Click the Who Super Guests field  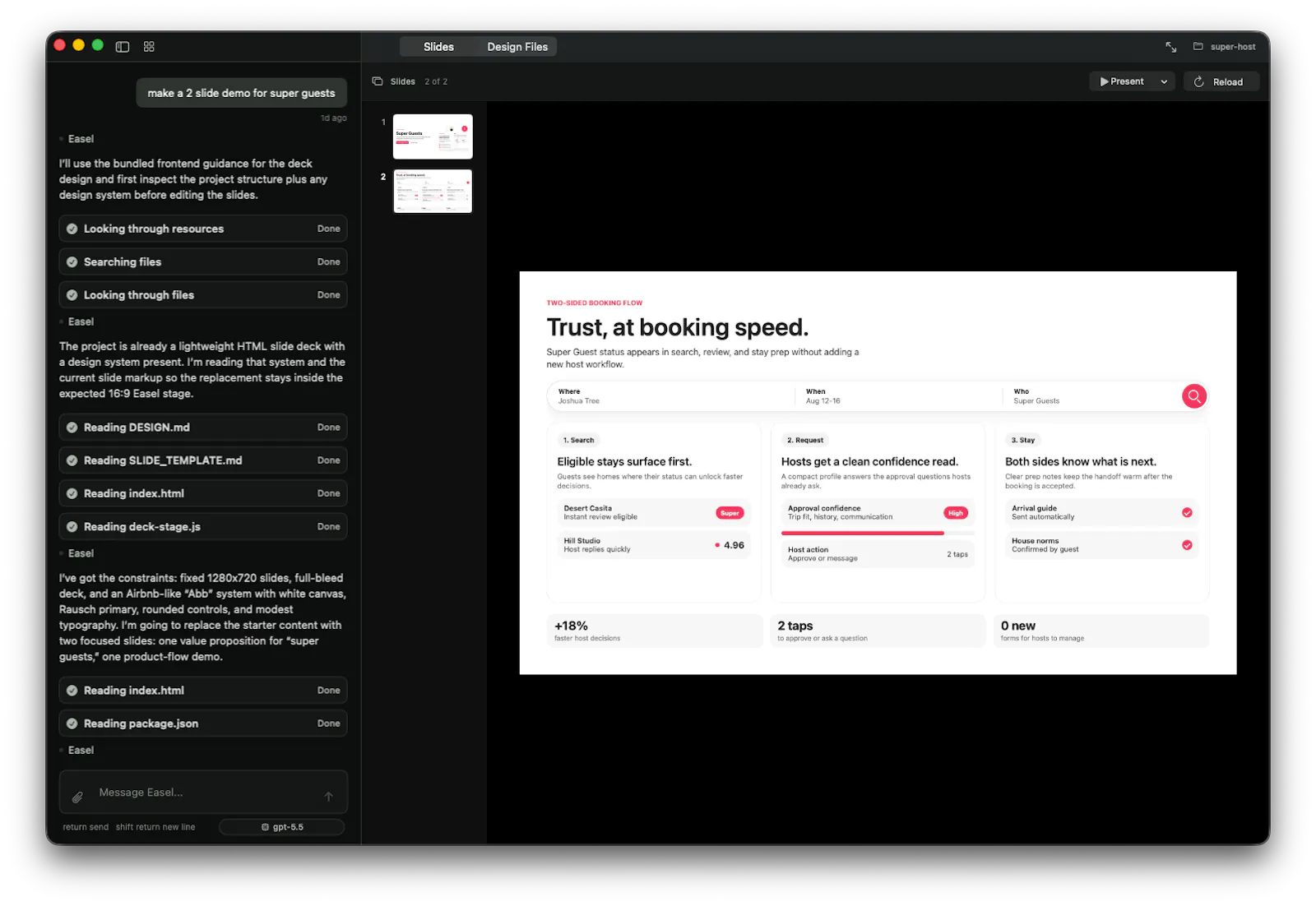(x=1091, y=396)
